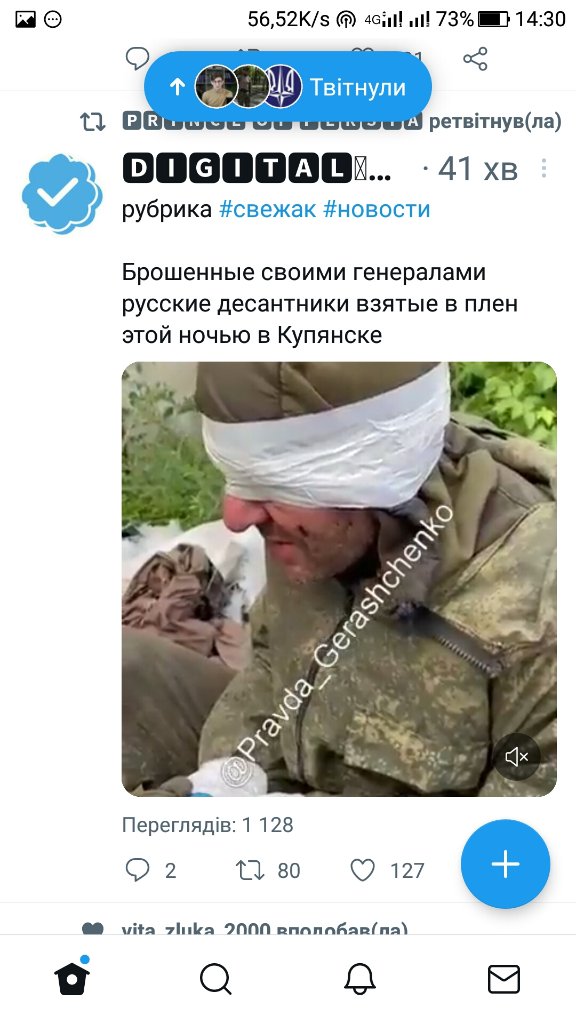Open the Notifications bell tab

point(360,979)
